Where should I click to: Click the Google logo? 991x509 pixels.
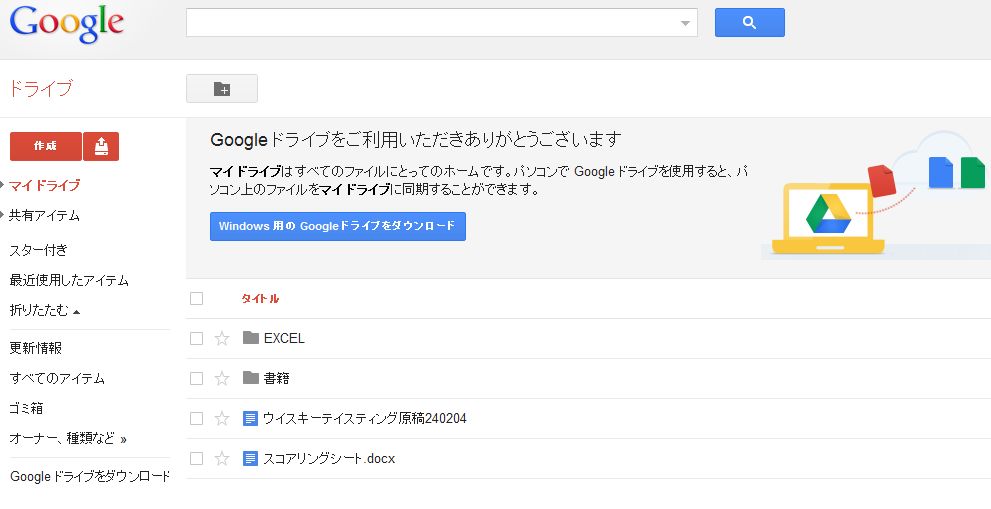66,24
